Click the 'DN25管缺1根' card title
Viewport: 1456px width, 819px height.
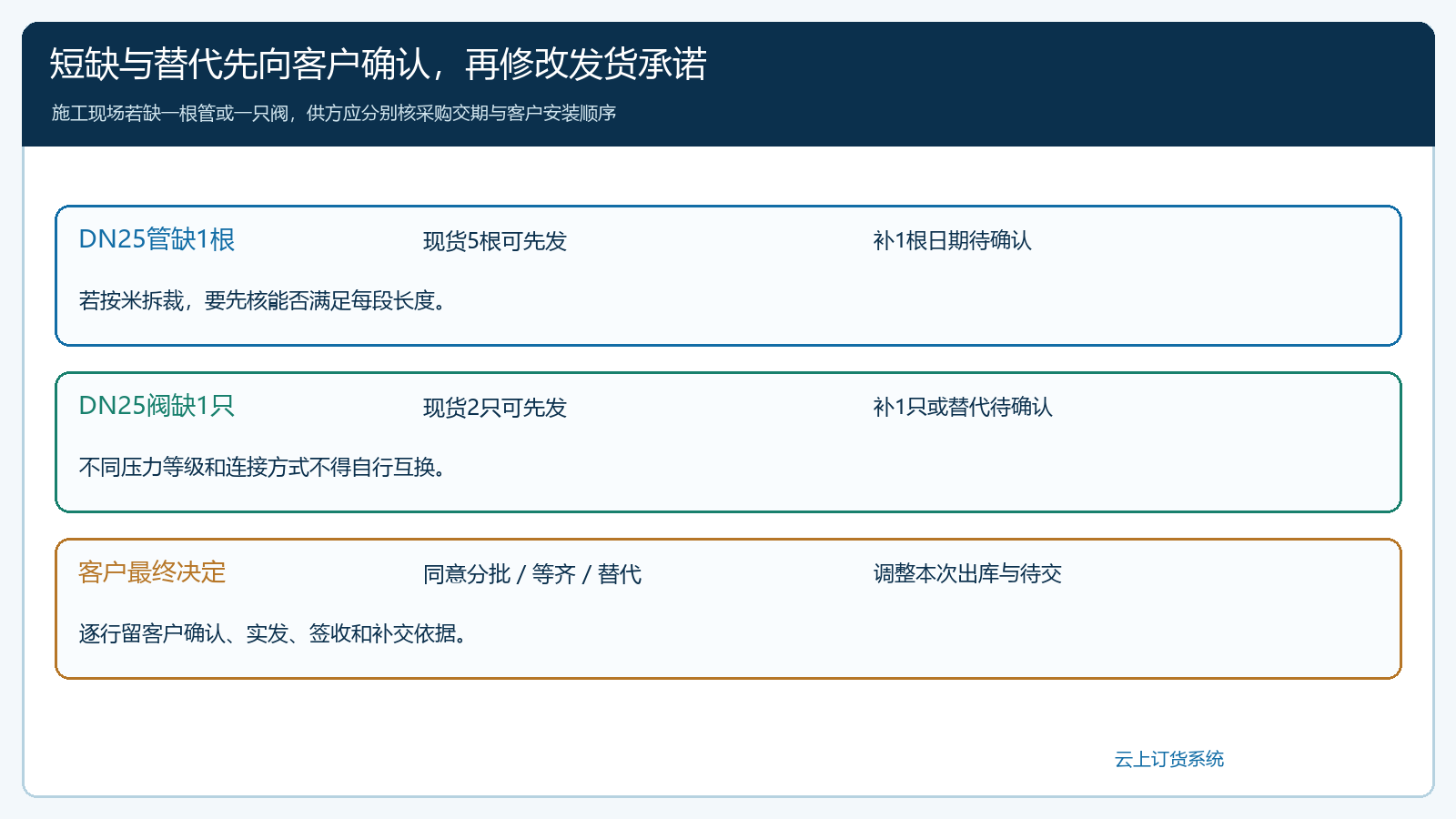[157, 239]
